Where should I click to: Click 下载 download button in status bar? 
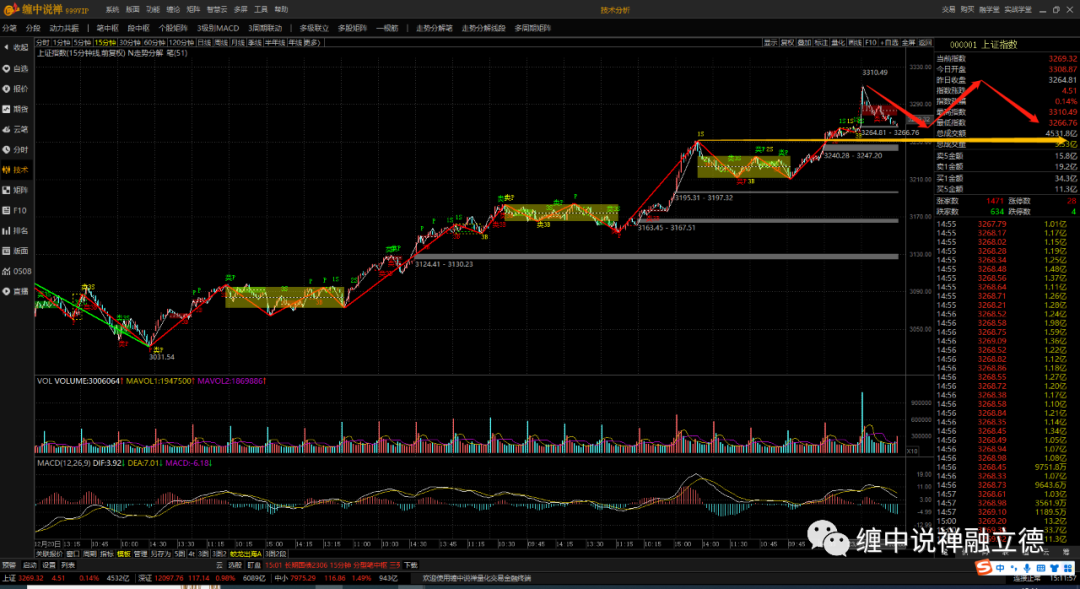tap(411, 565)
